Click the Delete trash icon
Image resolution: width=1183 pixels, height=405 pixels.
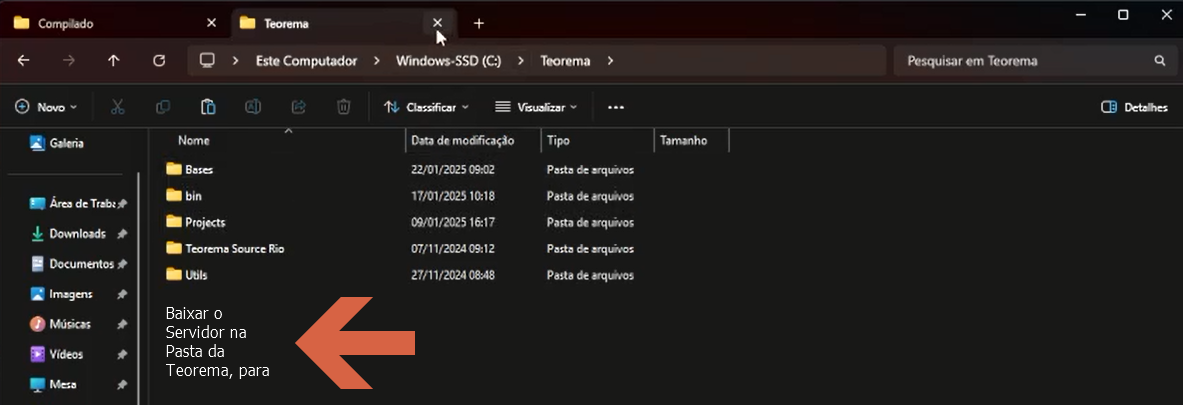tap(343, 107)
